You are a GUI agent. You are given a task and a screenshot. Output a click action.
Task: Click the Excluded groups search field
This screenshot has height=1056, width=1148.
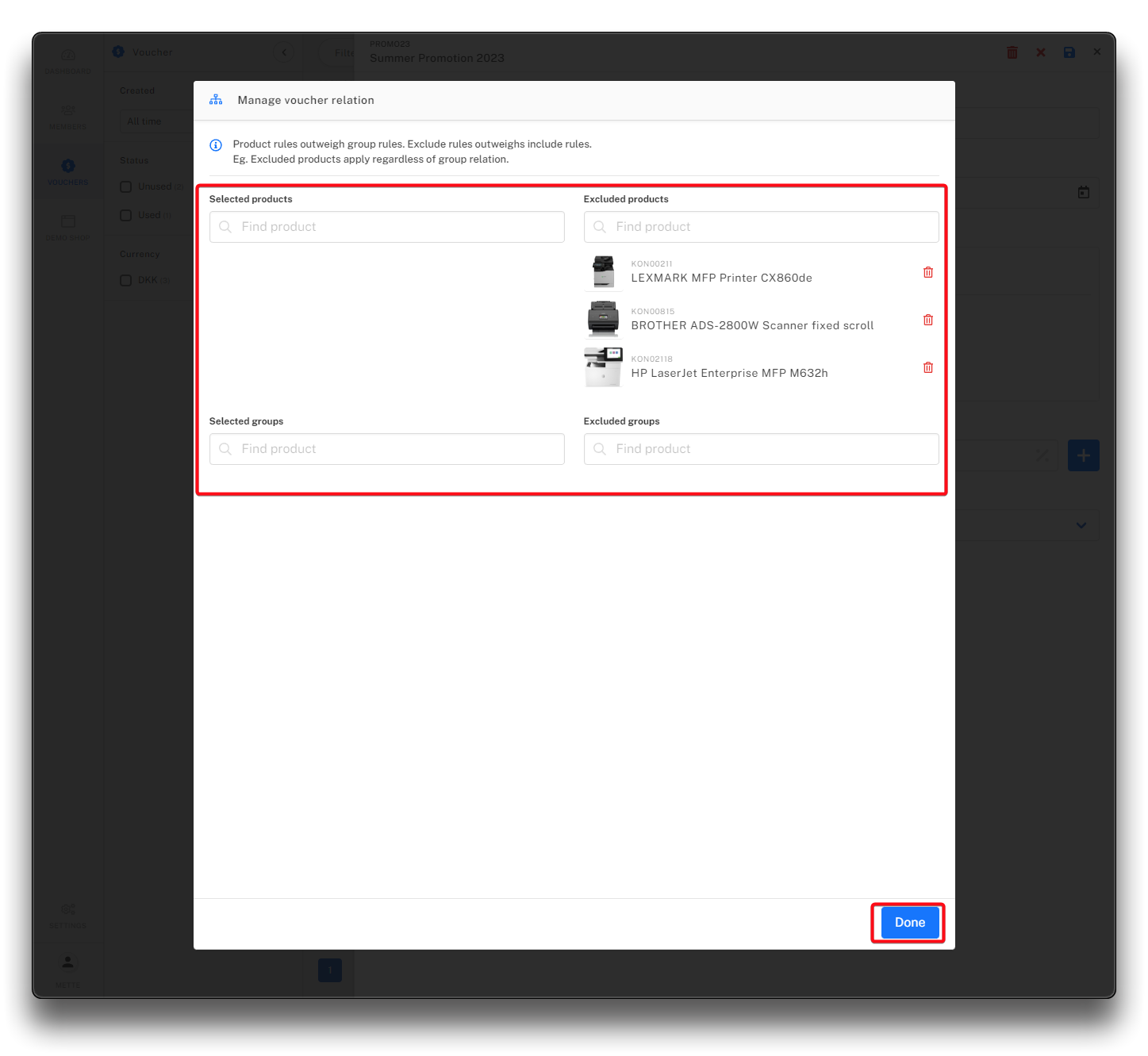click(761, 449)
